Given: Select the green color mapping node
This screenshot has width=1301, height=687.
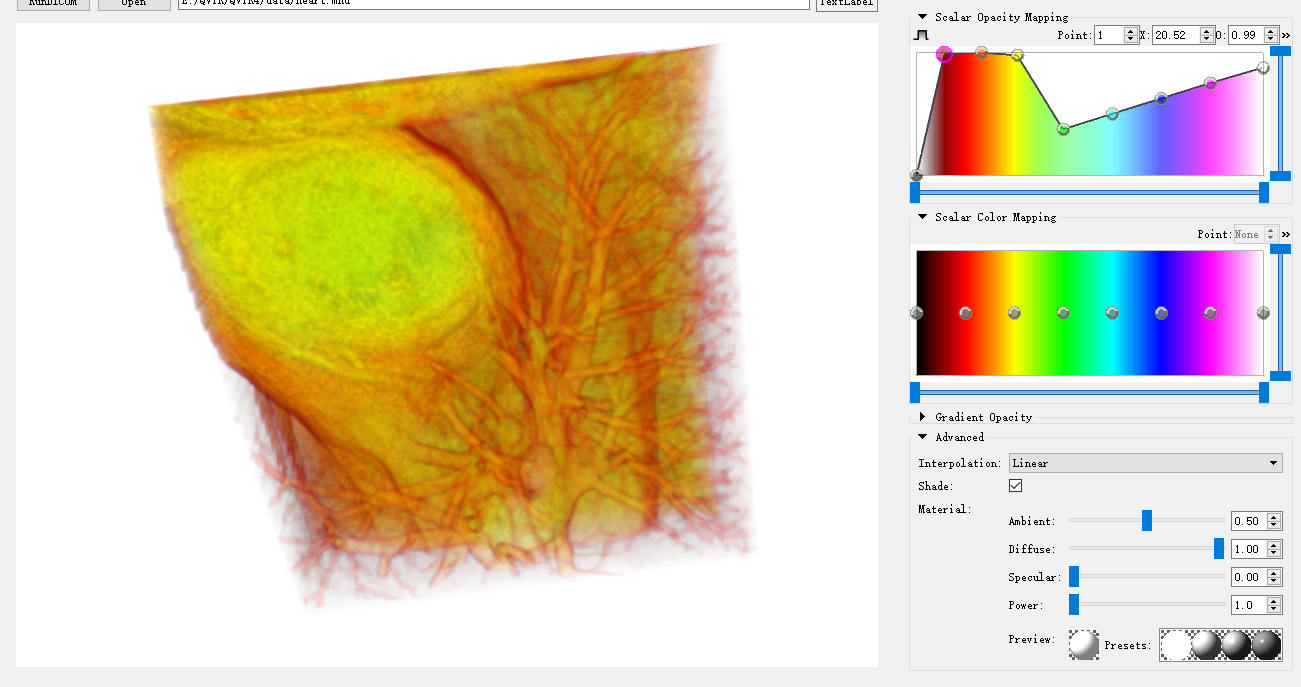Looking at the screenshot, I should (x=1063, y=313).
